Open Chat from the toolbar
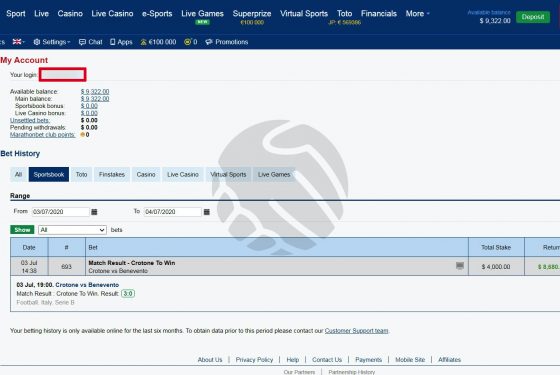The image size is (560, 375). [x=90, y=42]
